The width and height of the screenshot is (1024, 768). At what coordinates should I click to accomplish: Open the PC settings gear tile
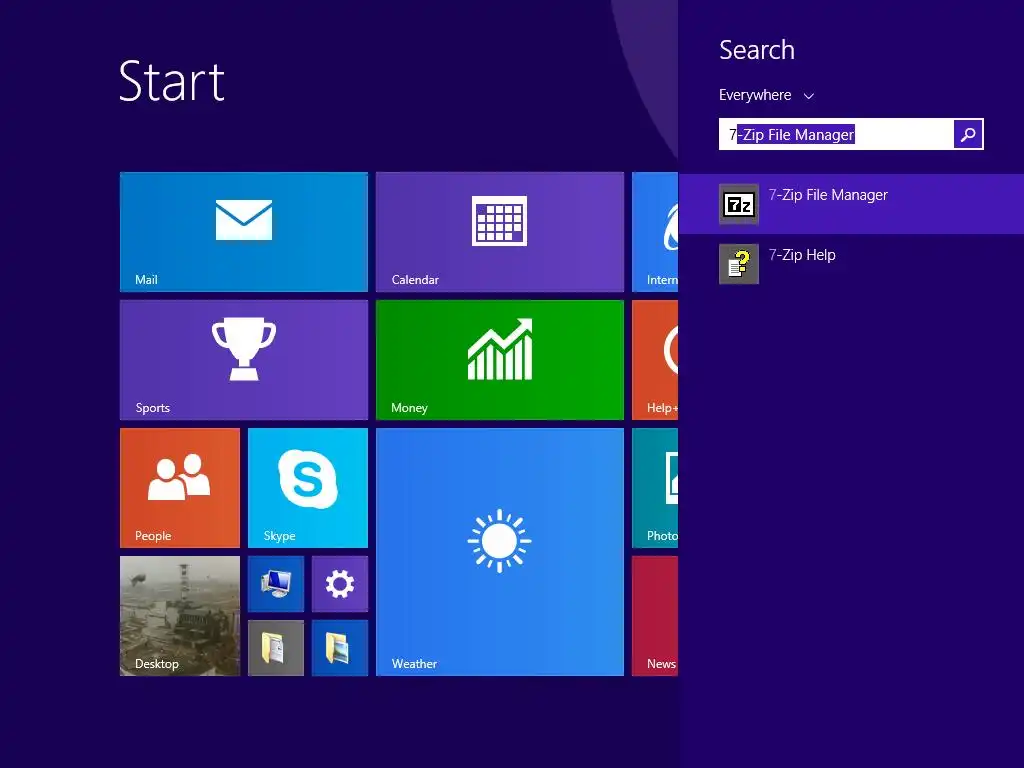pyautogui.click(x=340, y=584)
